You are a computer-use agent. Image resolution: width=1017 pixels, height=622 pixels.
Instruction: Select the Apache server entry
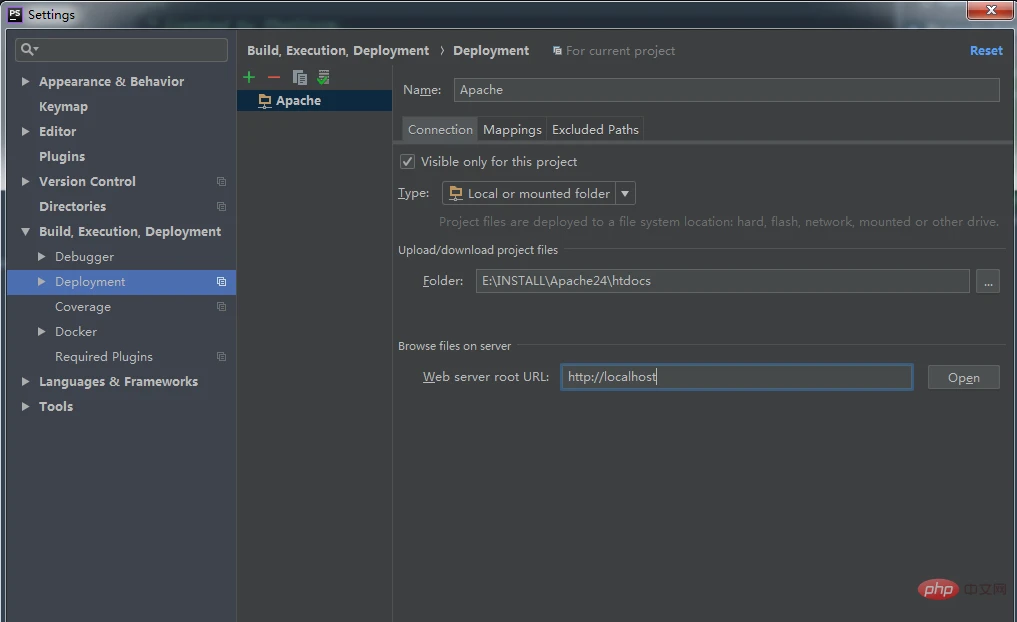pos(315,101)
